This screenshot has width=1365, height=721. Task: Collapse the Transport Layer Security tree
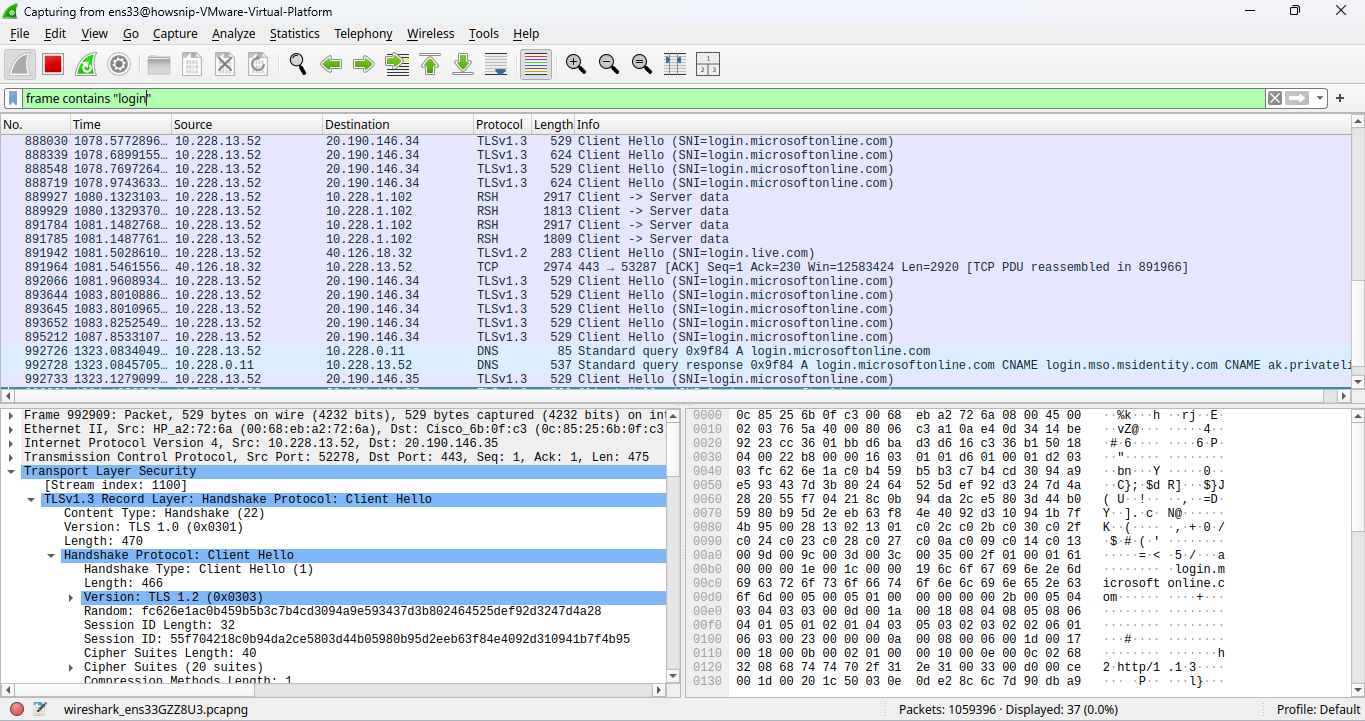click(x=11, y=471)
